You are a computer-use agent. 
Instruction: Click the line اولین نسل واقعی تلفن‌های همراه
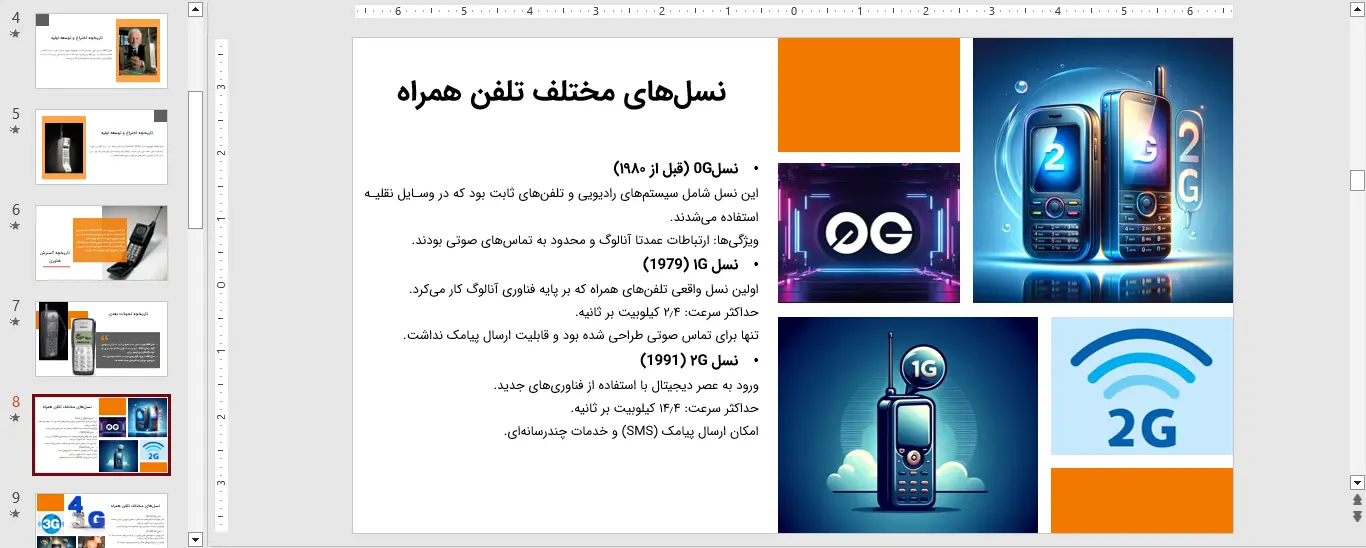585,288
